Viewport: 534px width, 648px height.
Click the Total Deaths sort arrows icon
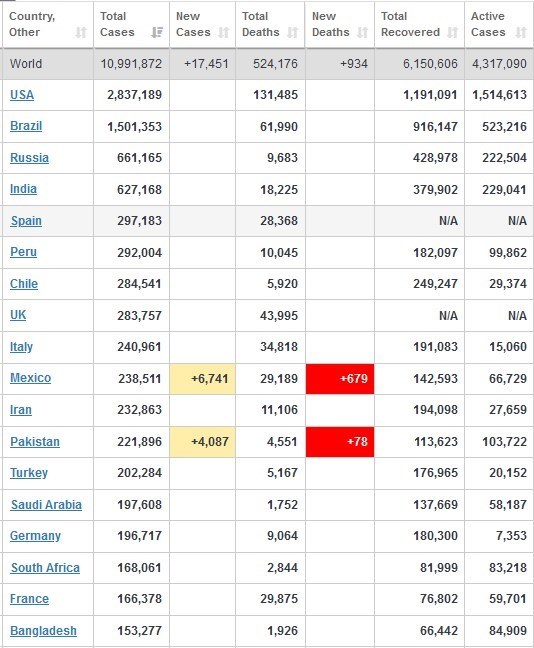coord(293,32)
